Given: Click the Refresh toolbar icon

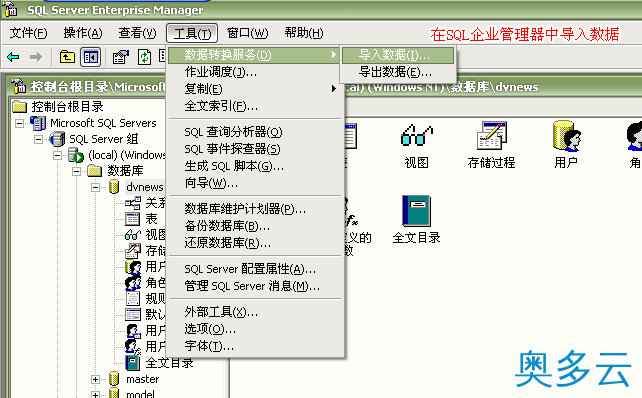Looking at the screenshot, I should [144, 57].
